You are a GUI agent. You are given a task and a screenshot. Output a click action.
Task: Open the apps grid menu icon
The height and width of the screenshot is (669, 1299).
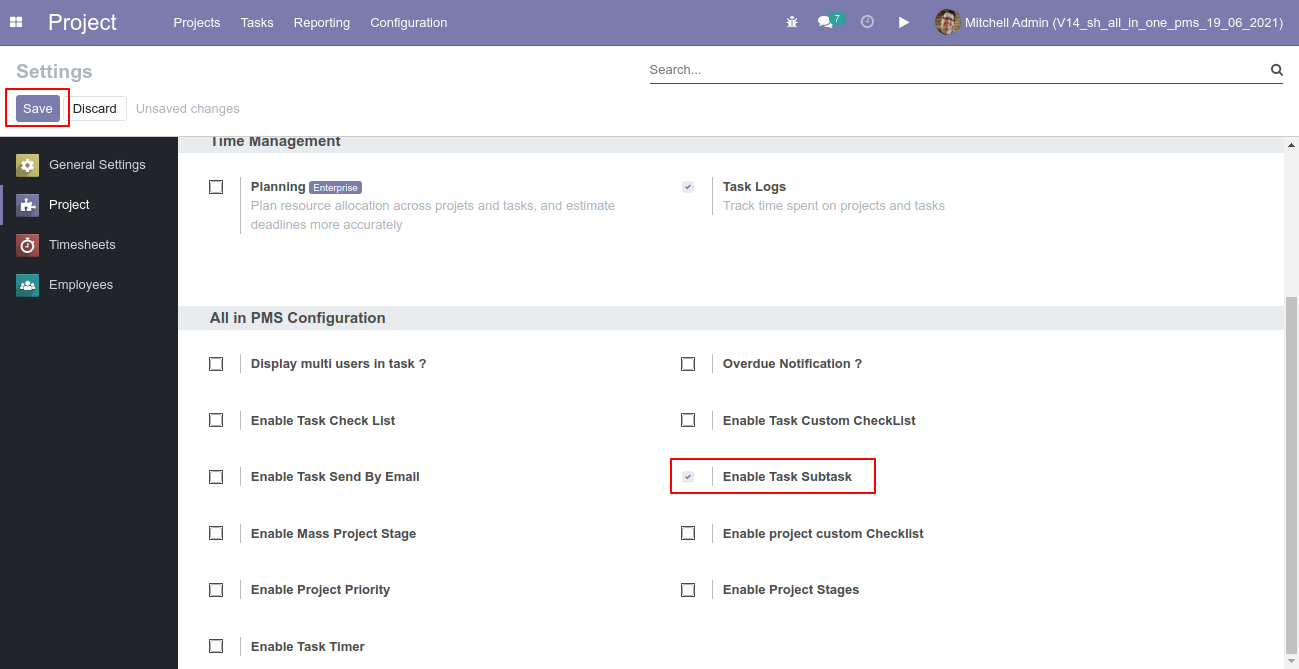click(x=16, y=22)
